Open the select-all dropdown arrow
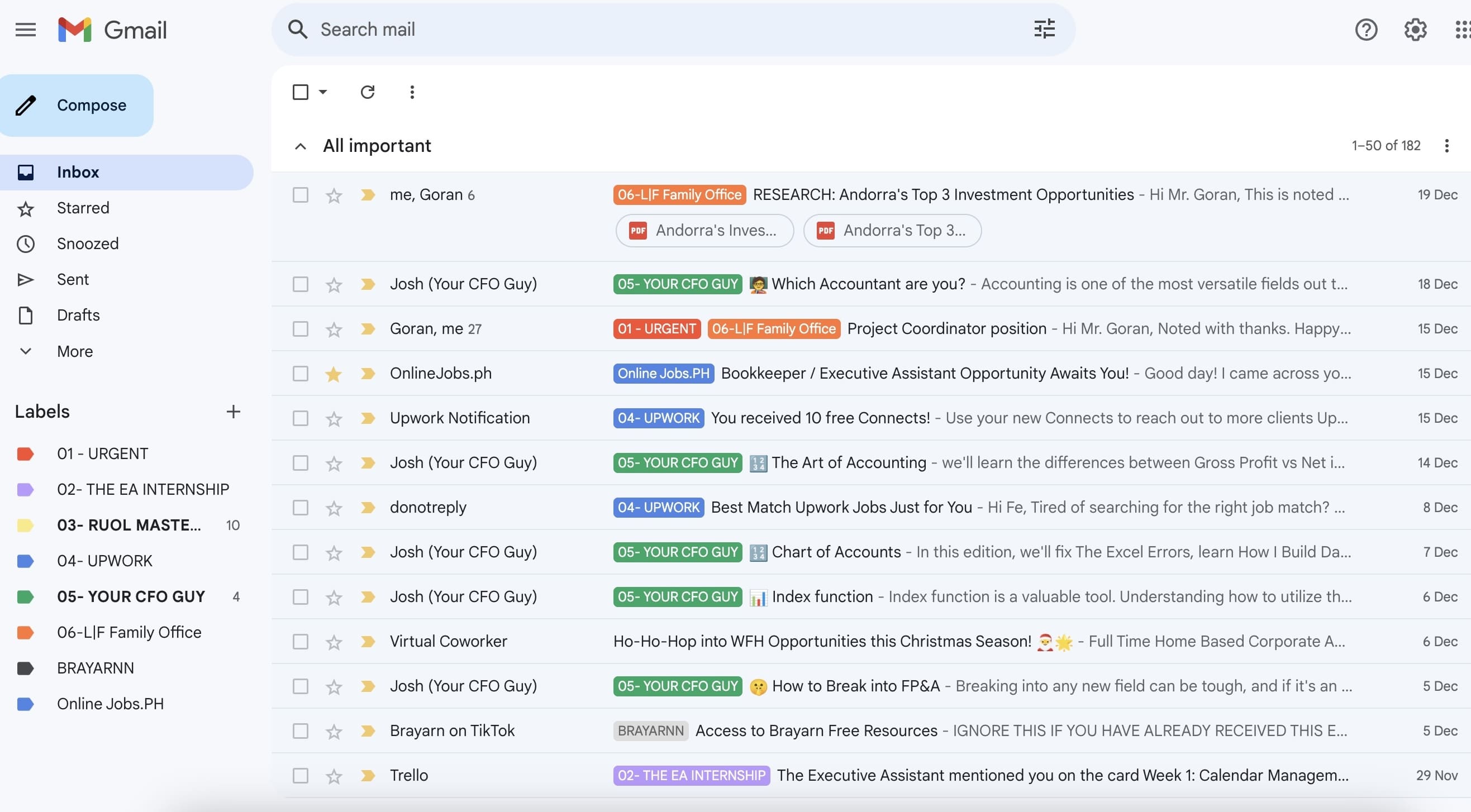Screen dimensions: 1471x812 (323, 92)
